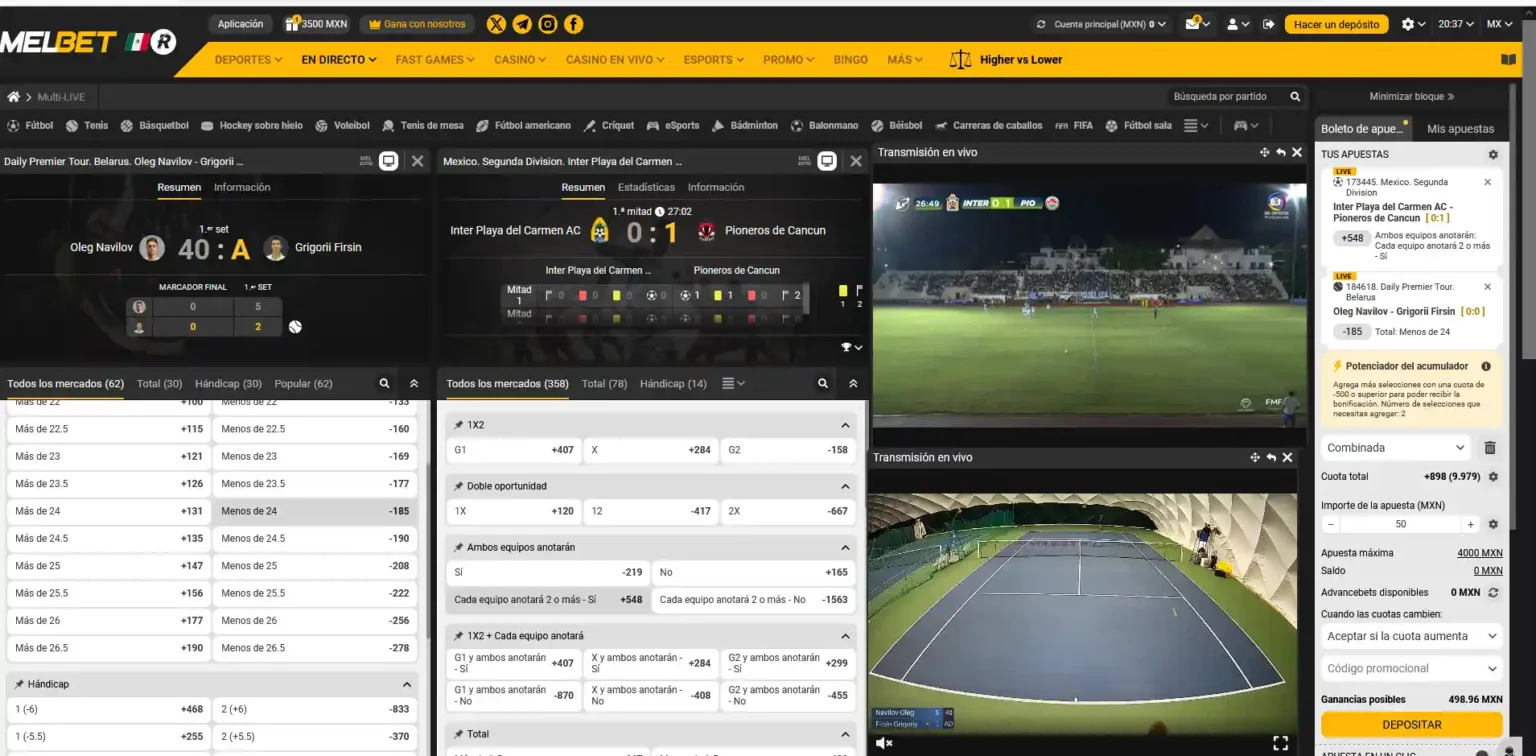
Task: Open the Higher vs Lower scales game
Action: coord(1006,59)
